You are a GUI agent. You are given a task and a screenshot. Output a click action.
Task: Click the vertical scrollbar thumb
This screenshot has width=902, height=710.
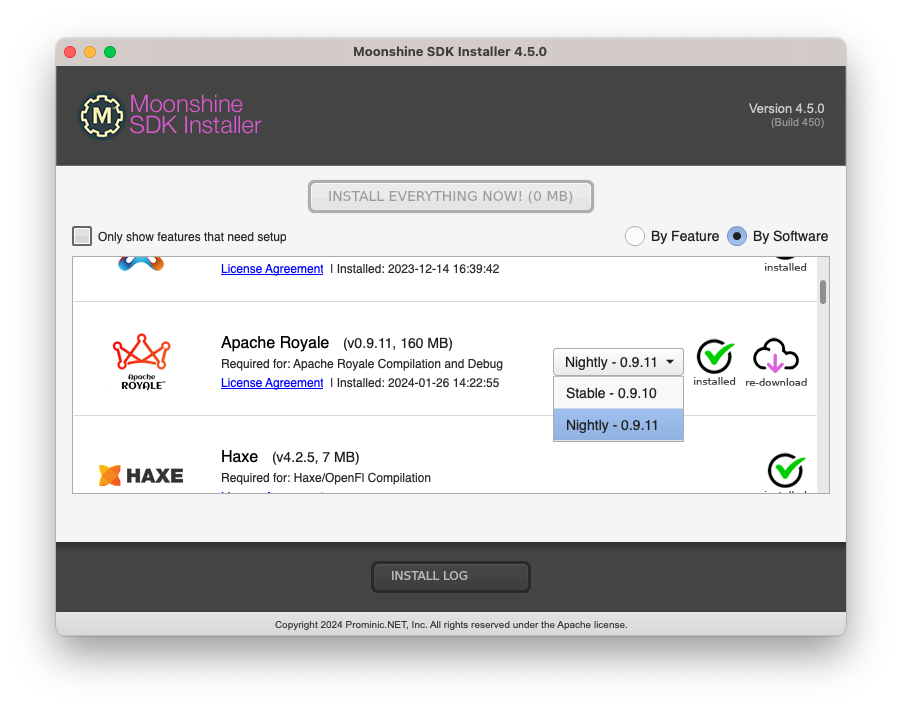click(822, 294)
